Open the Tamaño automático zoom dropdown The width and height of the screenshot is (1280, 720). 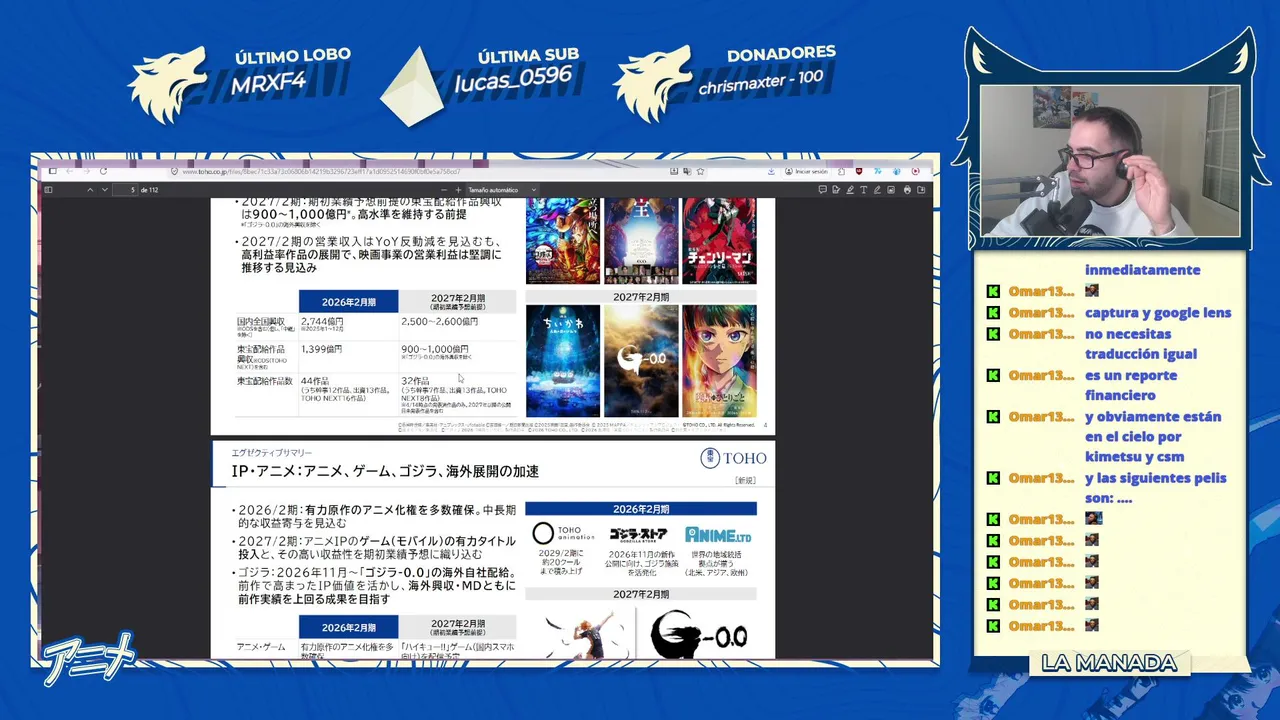(502, 190)
